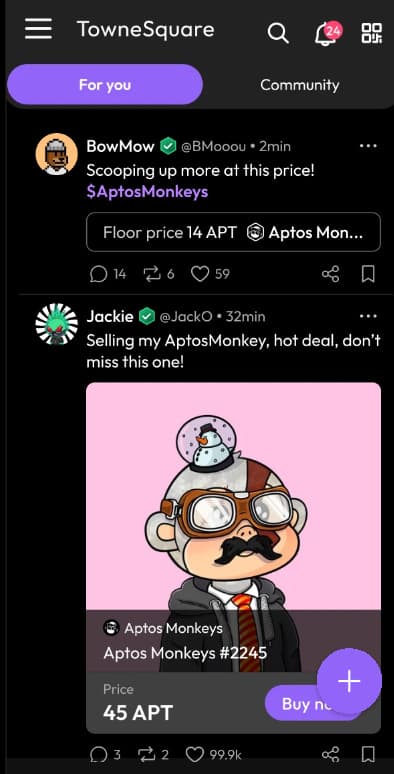Click the $AptosMonkeys hashtag link
Image resolution: width=394 pixels, height=774 pixels.
[x=147, y=192]
